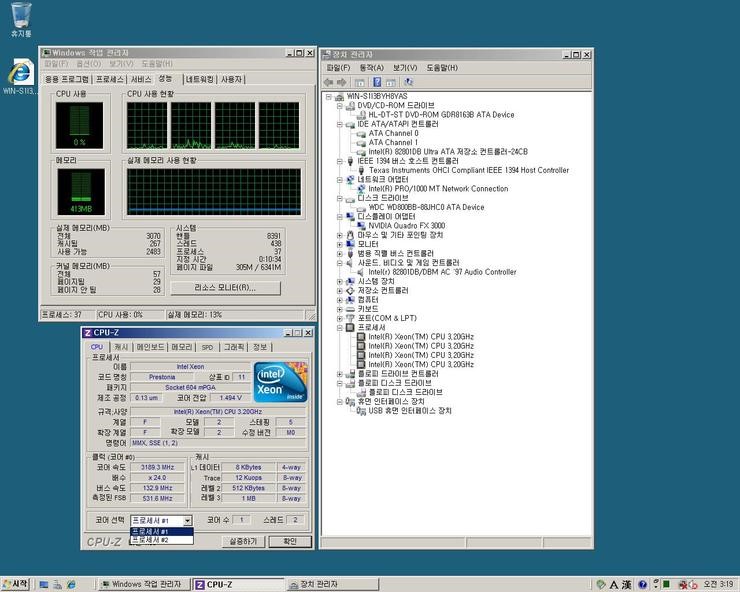Click the Texas Instruments IEEE 1394 controller icon
This screenshot has width=740, height=592.
click(x=362, y=170)
